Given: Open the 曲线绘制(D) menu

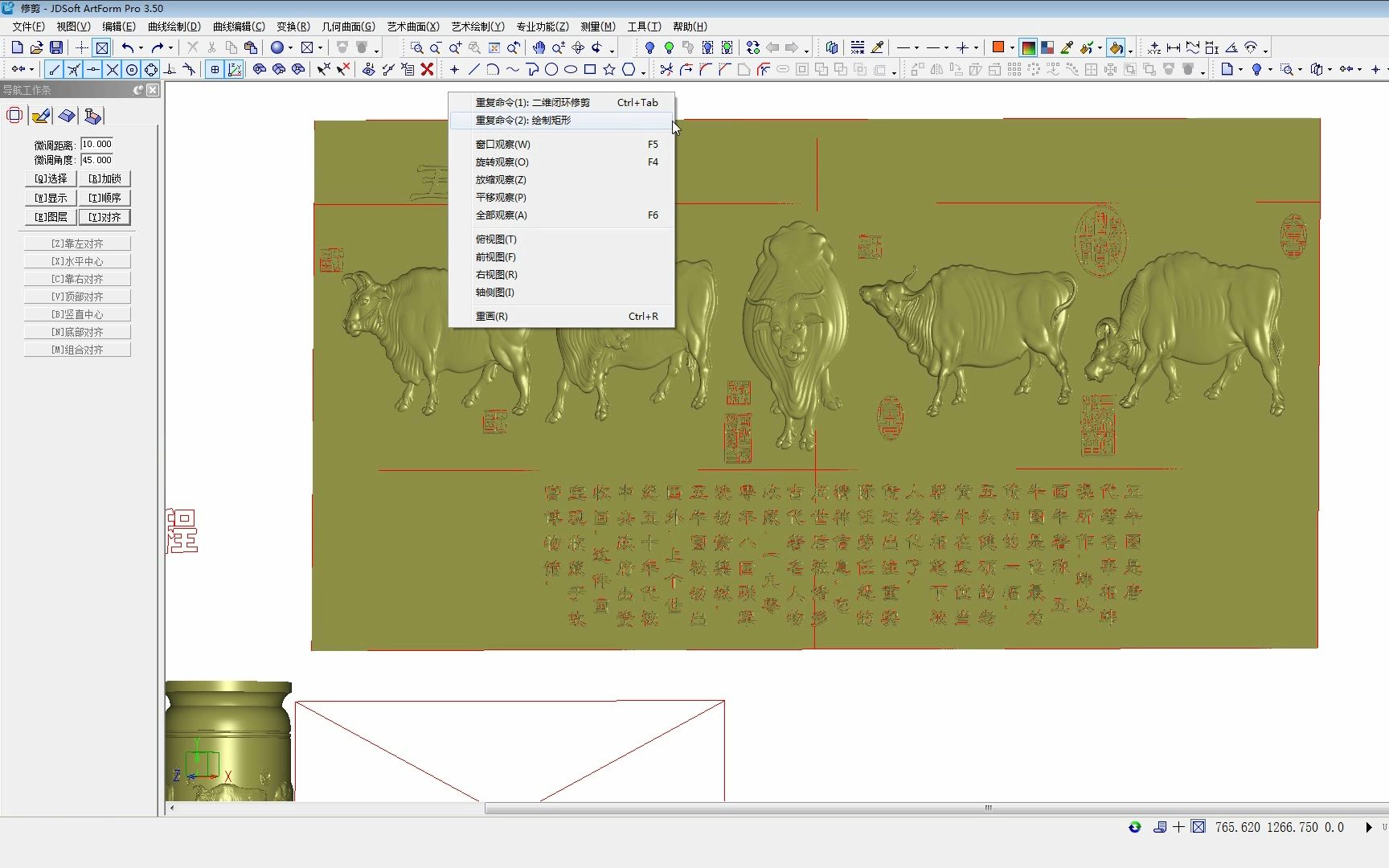Looking at the screenshot, I should (174, 27).
